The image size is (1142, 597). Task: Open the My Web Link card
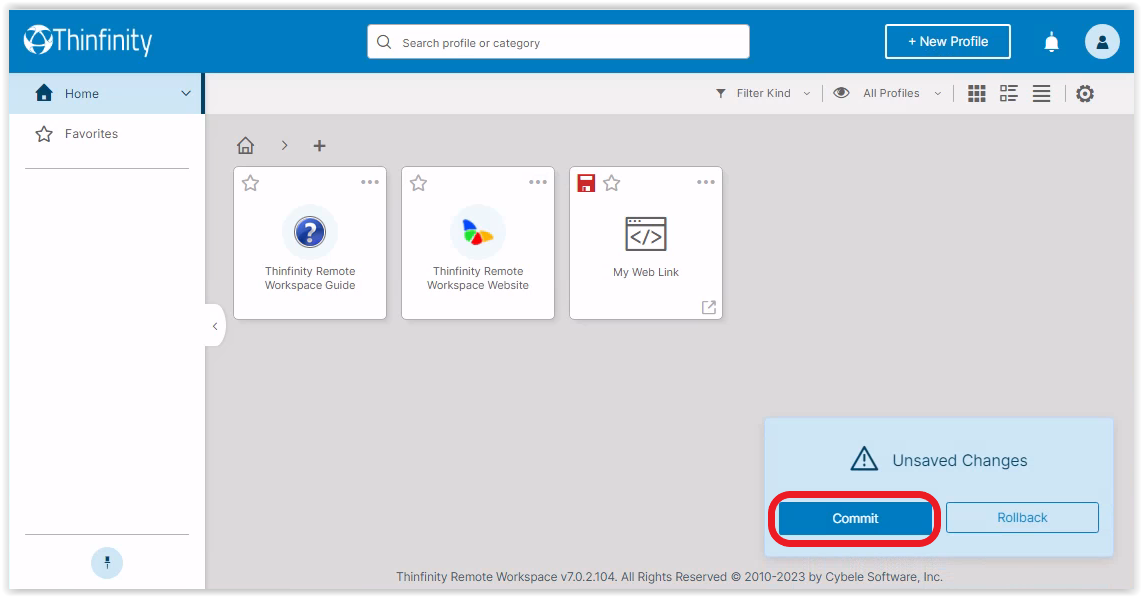(x=646, y=243)
